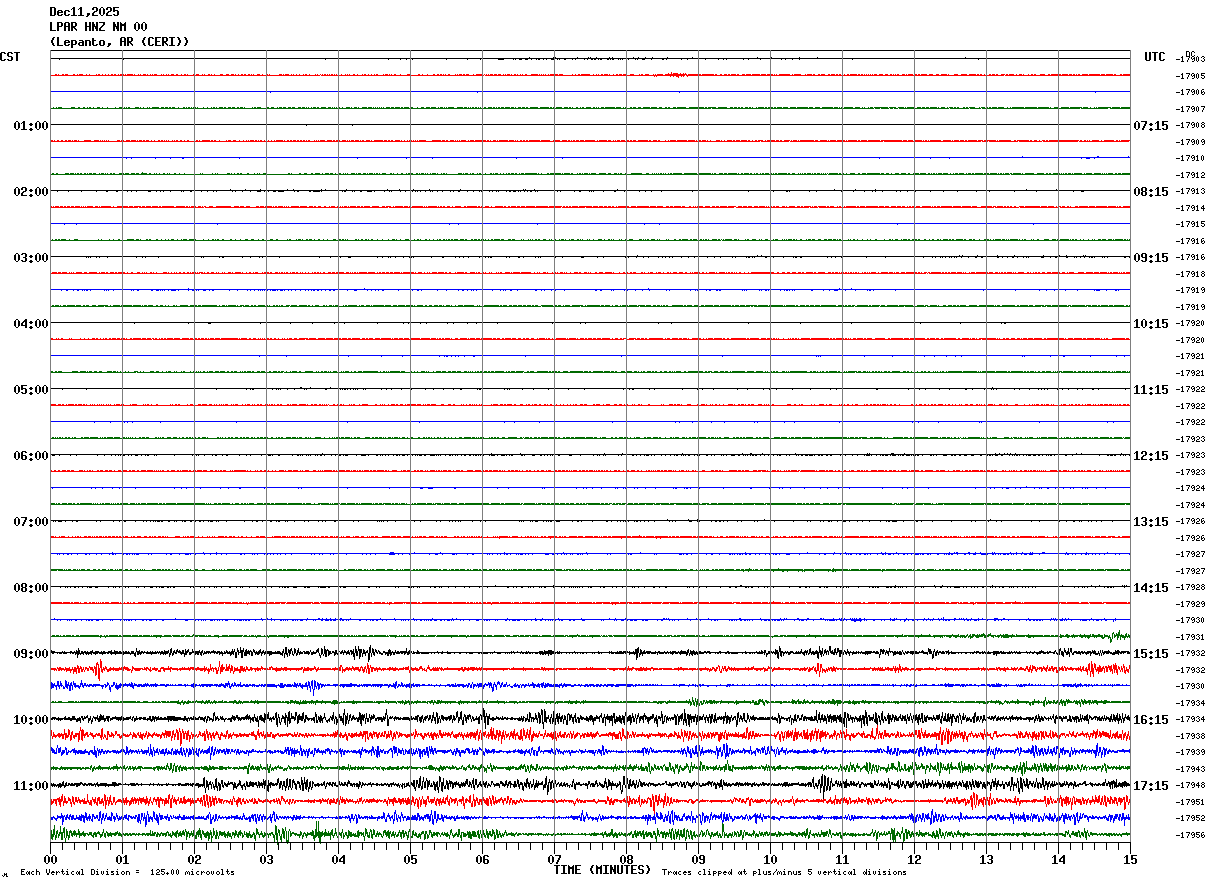Select the 06:00 CST row label
The height and width of the screenshot is (886, 1210).
click(x=31, y=456)
